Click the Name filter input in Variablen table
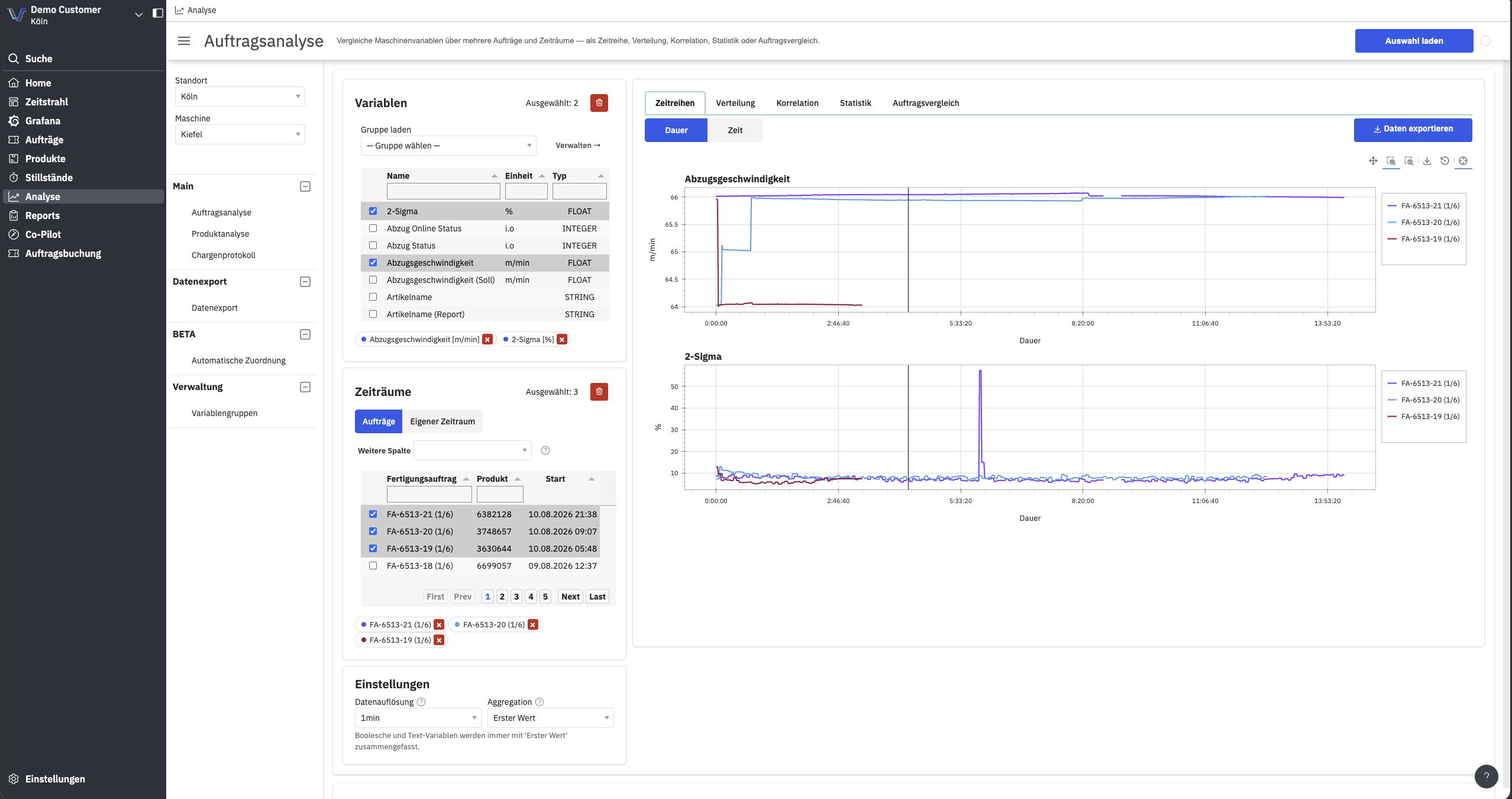This screenshot has width=1512, height=799. (x=444, y=191)
